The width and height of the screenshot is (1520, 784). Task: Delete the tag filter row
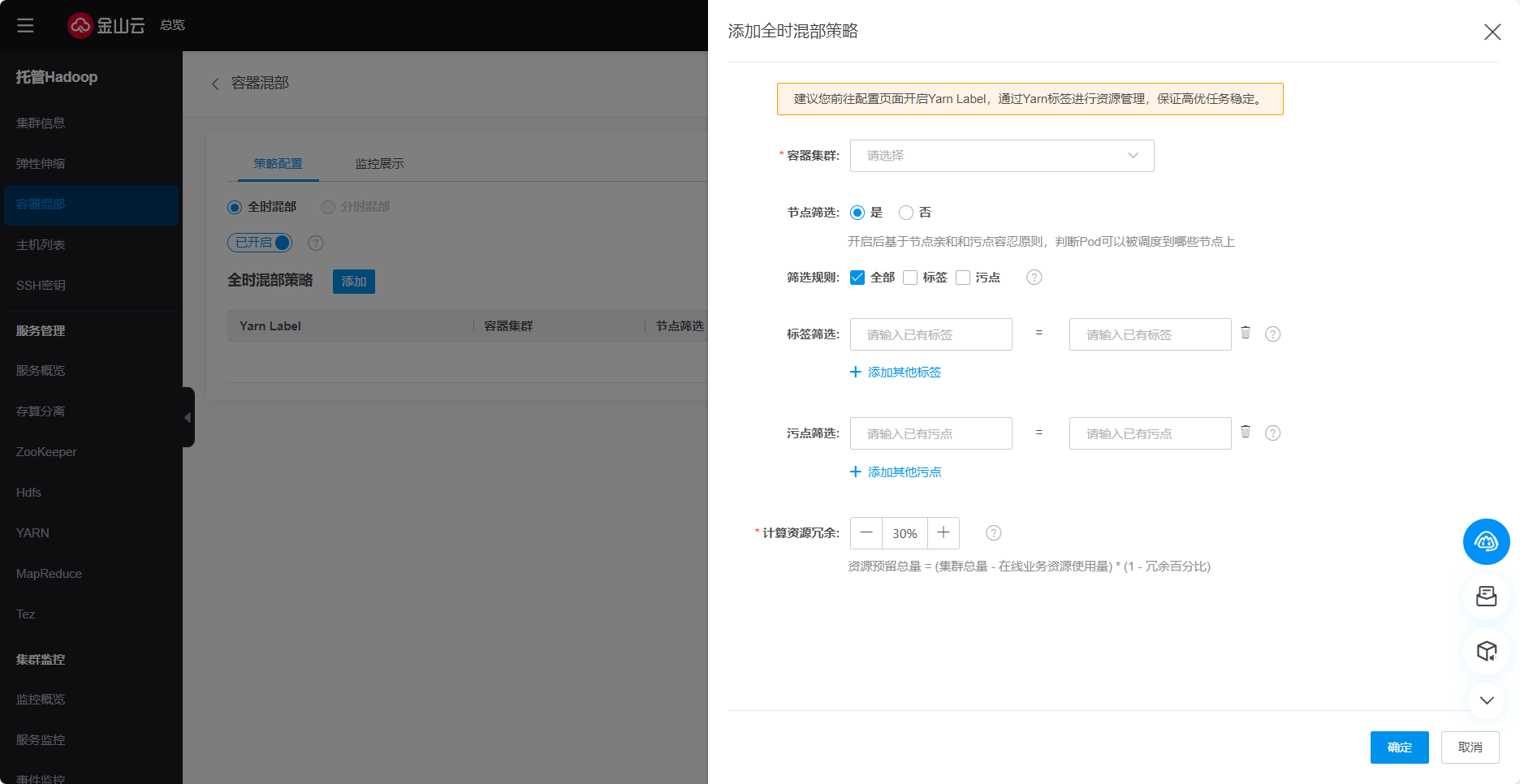(1246, 333)
